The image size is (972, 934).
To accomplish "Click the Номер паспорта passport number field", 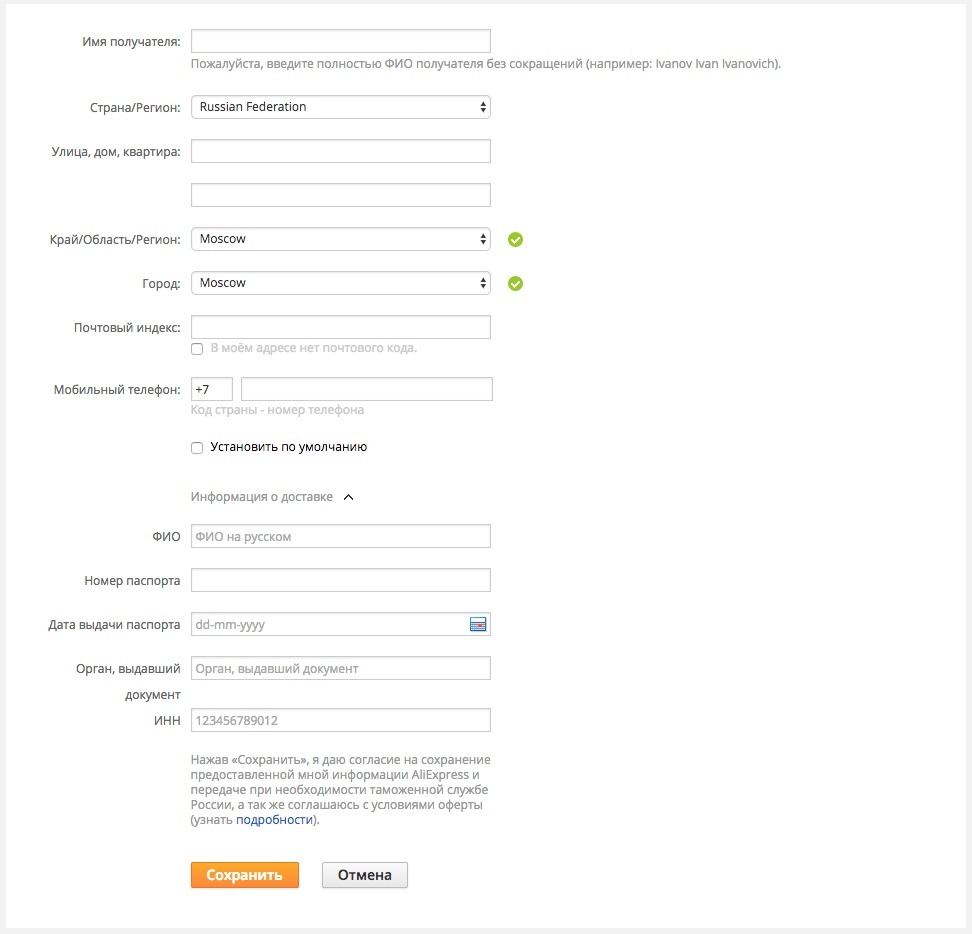I will pyautogui.click(x=340, y=580).
